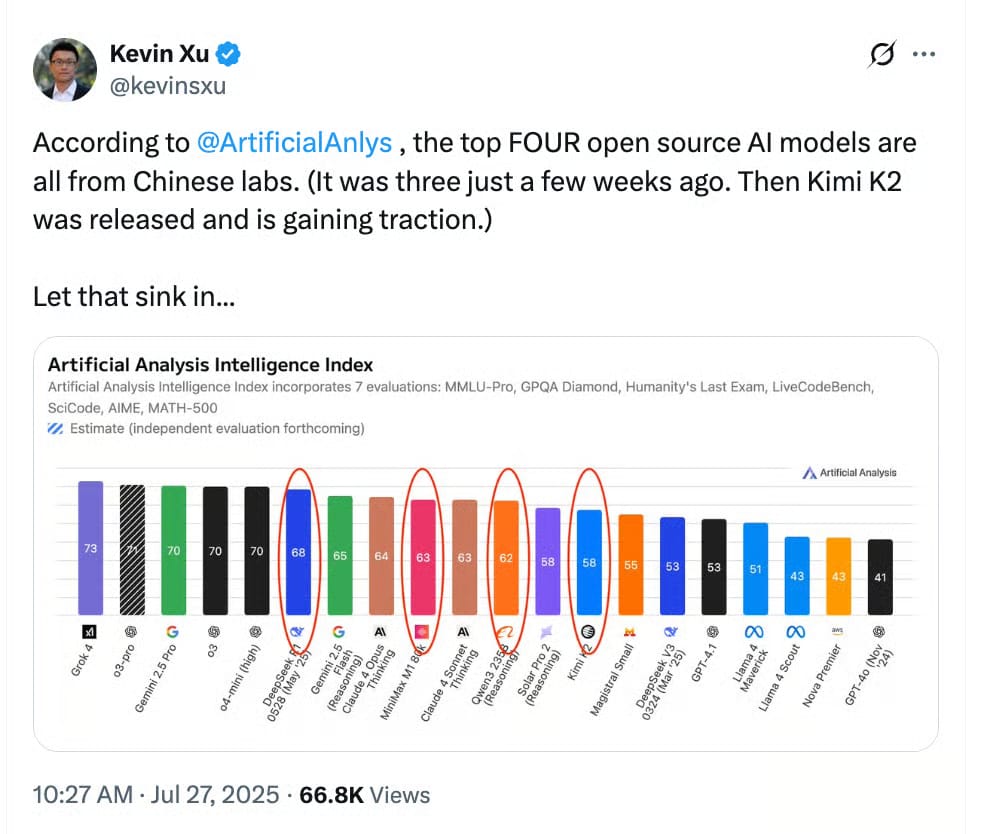Open the @ArtificialAnlys mention link
This screenshot has width=1000, height=834.
click(294, 143)
